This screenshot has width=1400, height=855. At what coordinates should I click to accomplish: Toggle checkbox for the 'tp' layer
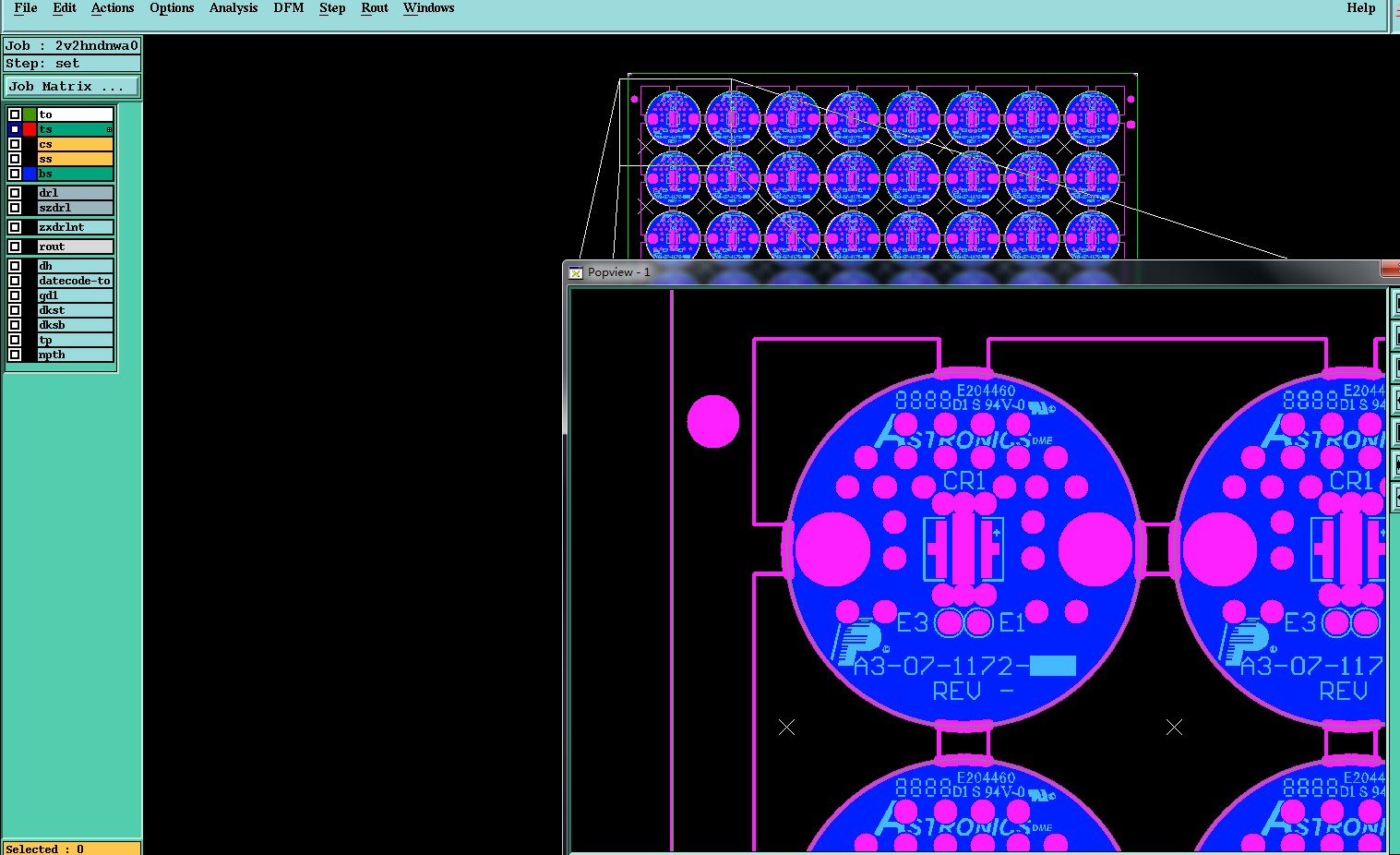point(15,340)
